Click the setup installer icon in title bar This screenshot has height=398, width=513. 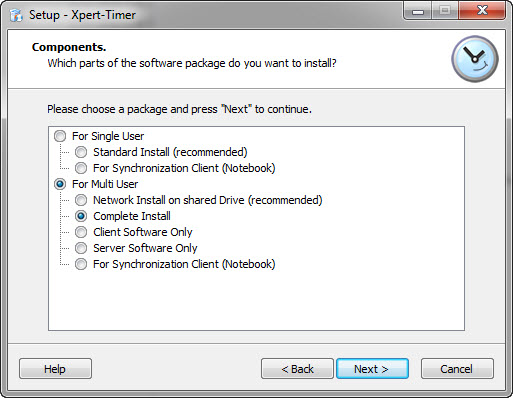[x=16, y=15]
